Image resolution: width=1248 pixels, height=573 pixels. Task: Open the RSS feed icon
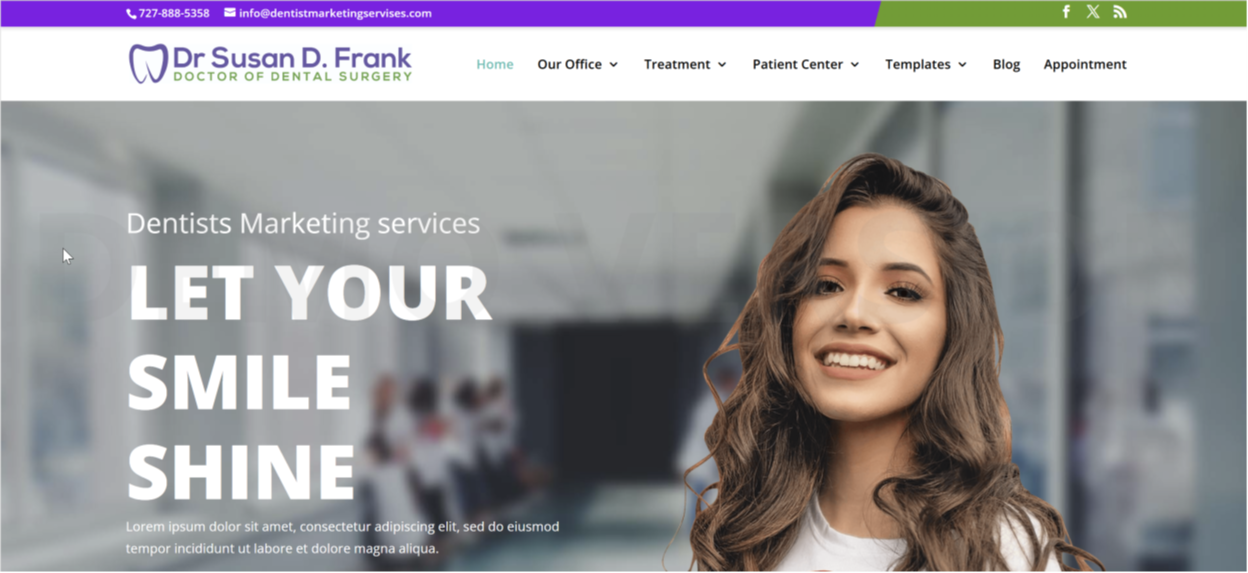(1120, 12)
